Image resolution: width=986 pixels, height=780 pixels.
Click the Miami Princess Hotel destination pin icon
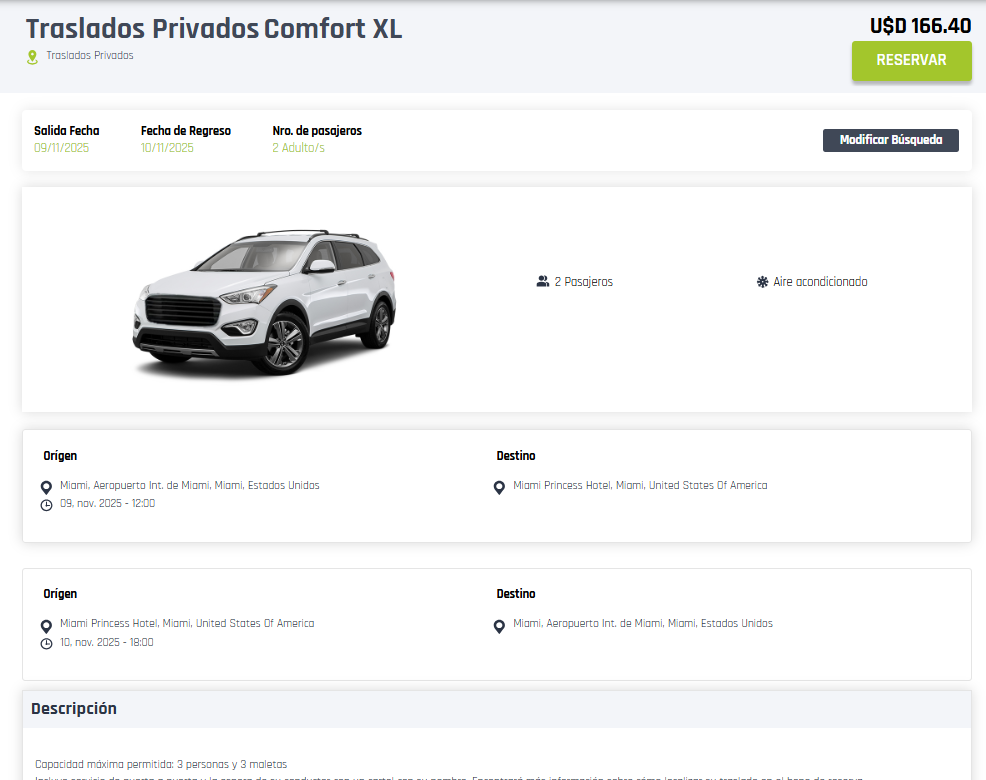[500, 488]
